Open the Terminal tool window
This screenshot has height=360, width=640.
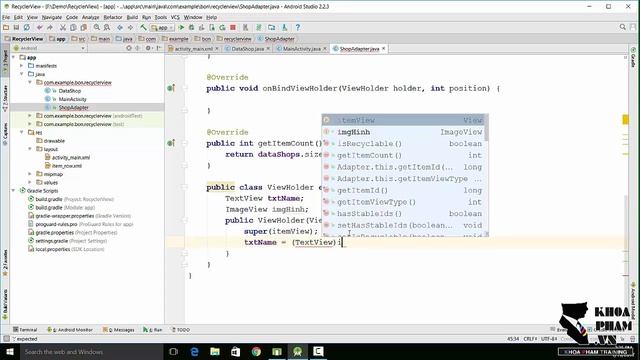(x=25, y=329)
